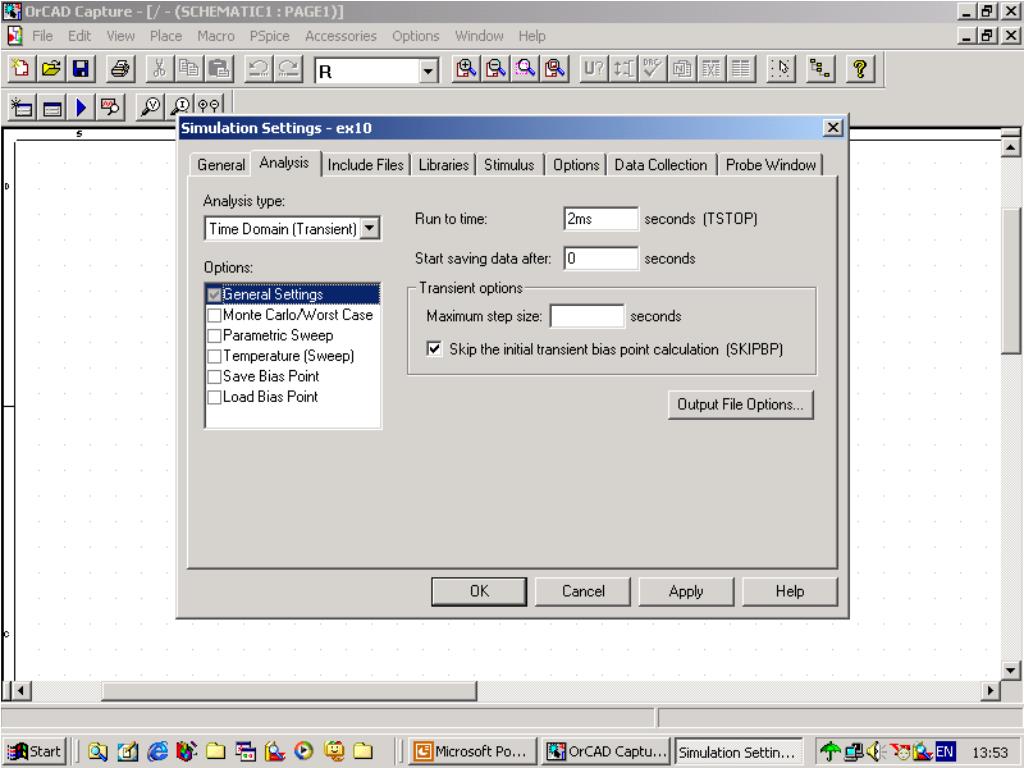Zoom out of the schematic
The image size is (1024, 768).
pyautogui.click(x=496, y=69)
